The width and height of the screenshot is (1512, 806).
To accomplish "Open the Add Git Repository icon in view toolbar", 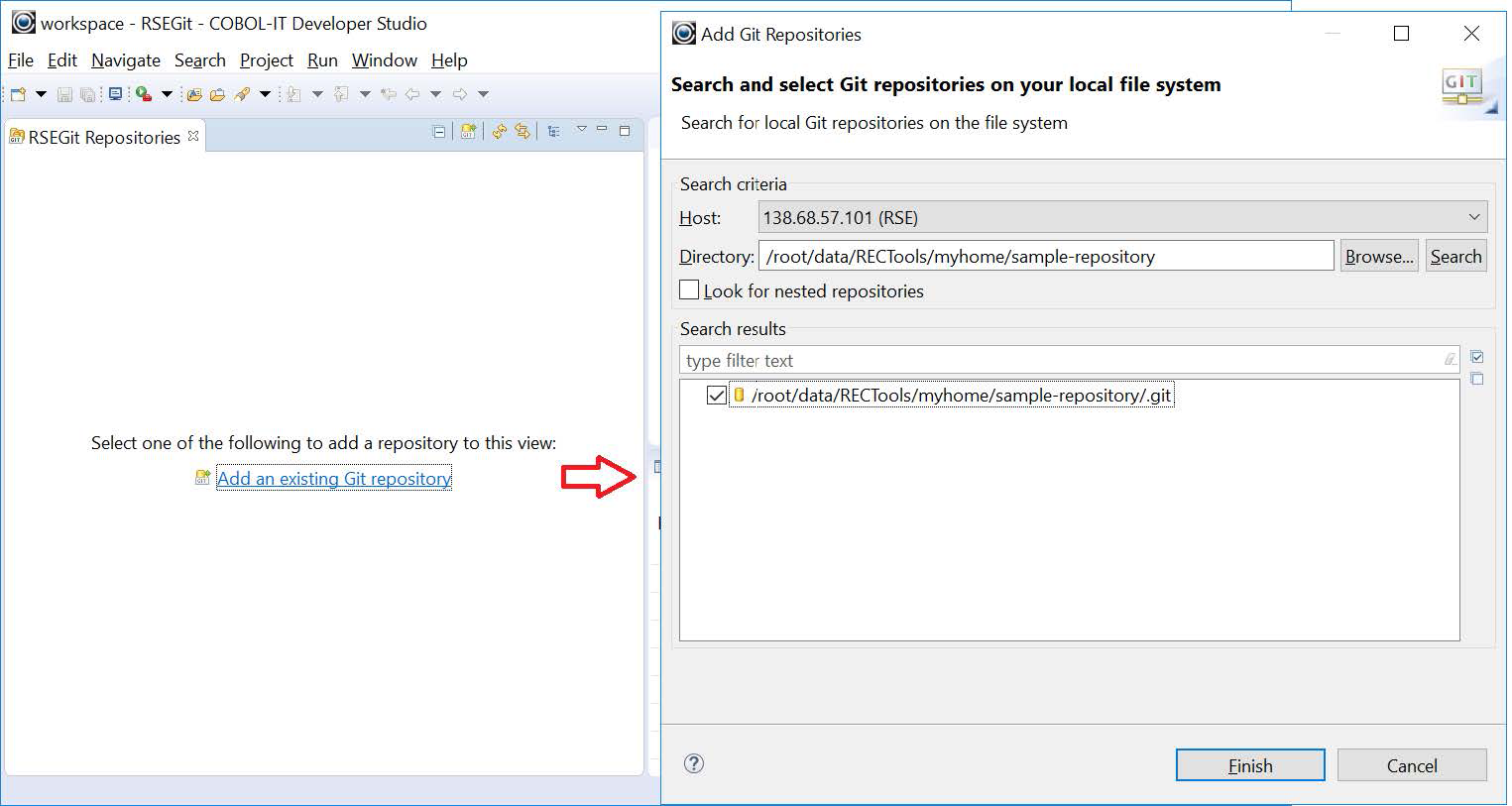I will pos(467,132).
